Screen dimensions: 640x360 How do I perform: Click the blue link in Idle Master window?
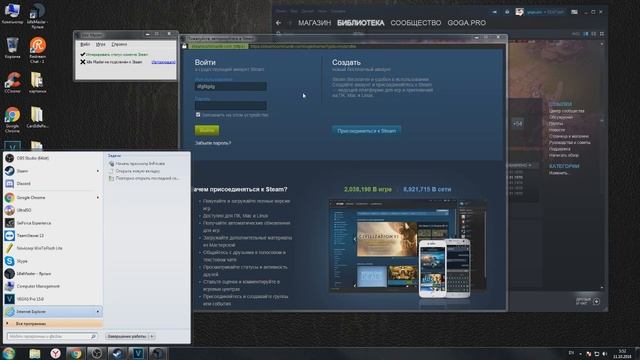tap(163, 62)
